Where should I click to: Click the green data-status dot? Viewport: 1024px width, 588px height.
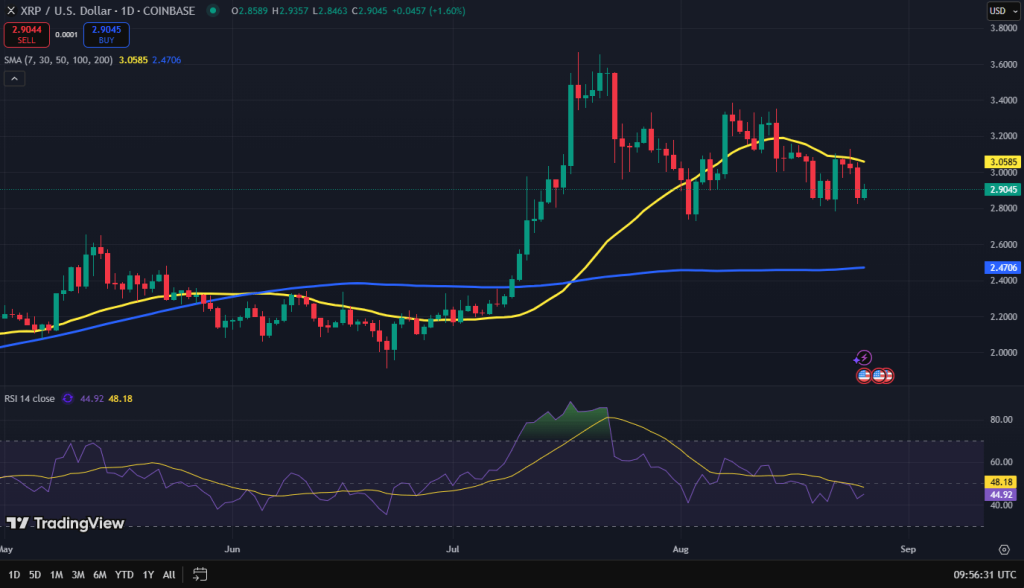tap(211, 9)
